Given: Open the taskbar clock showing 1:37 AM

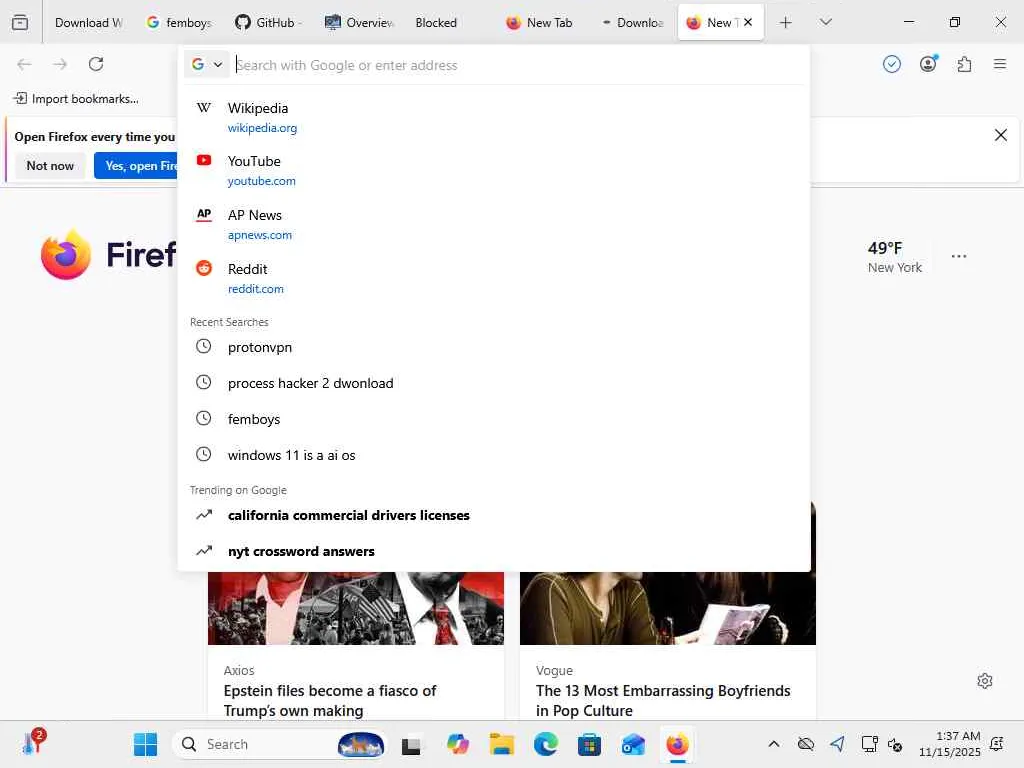Looking at the screenshot, I should [x=950, y=744].
